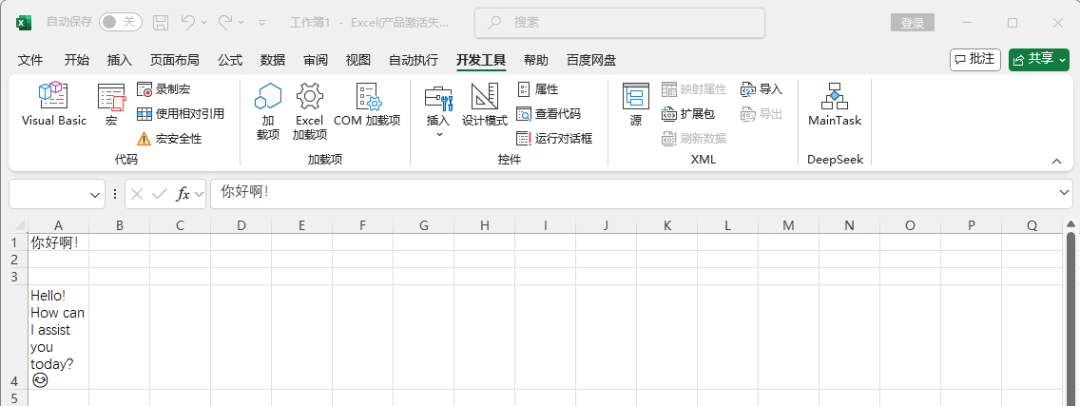Switch to the 公式 tab
The width and height of the screenshot is (1080, 406).
tap(230, 60)
